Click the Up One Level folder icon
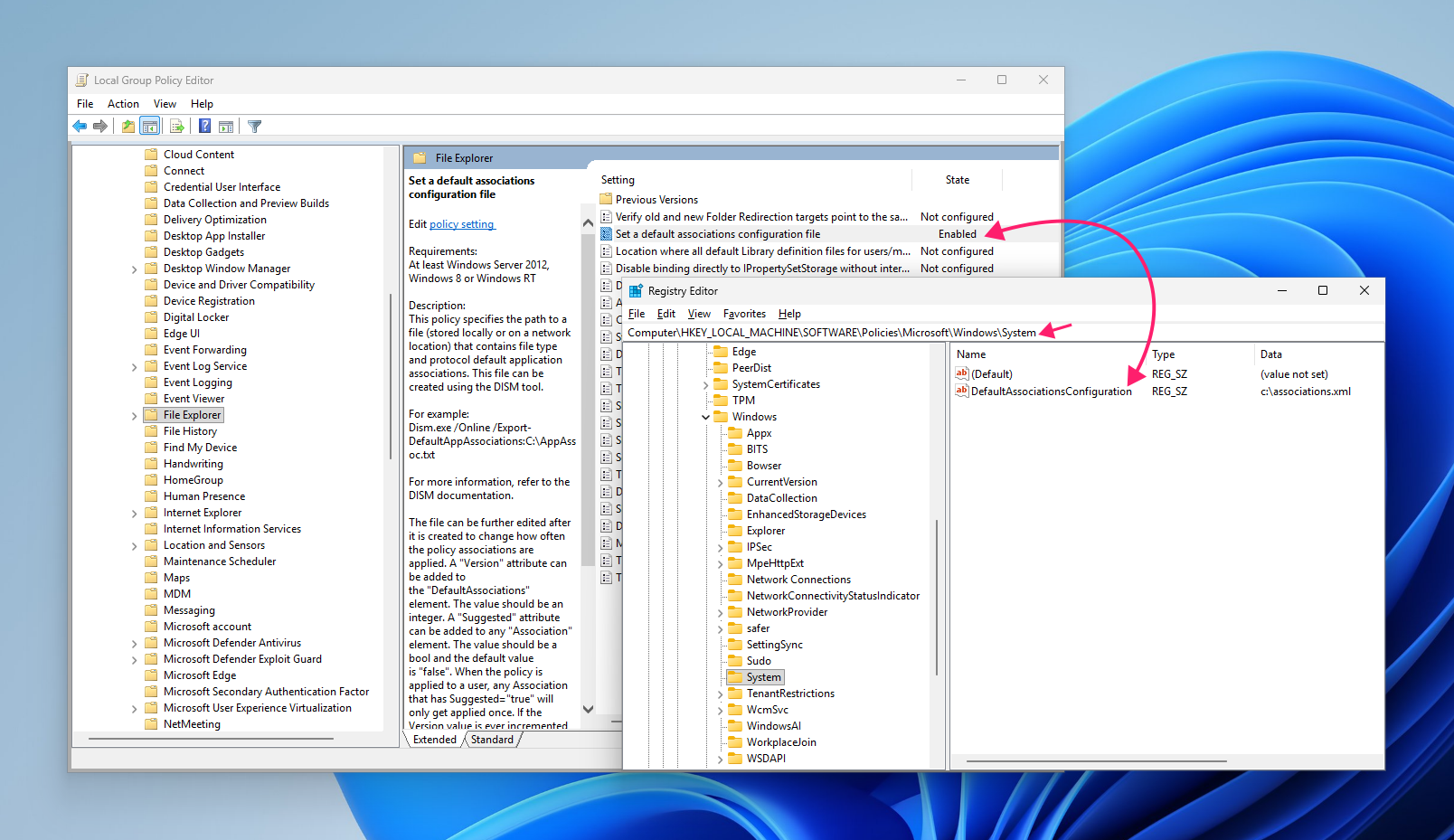 point(128,127)
